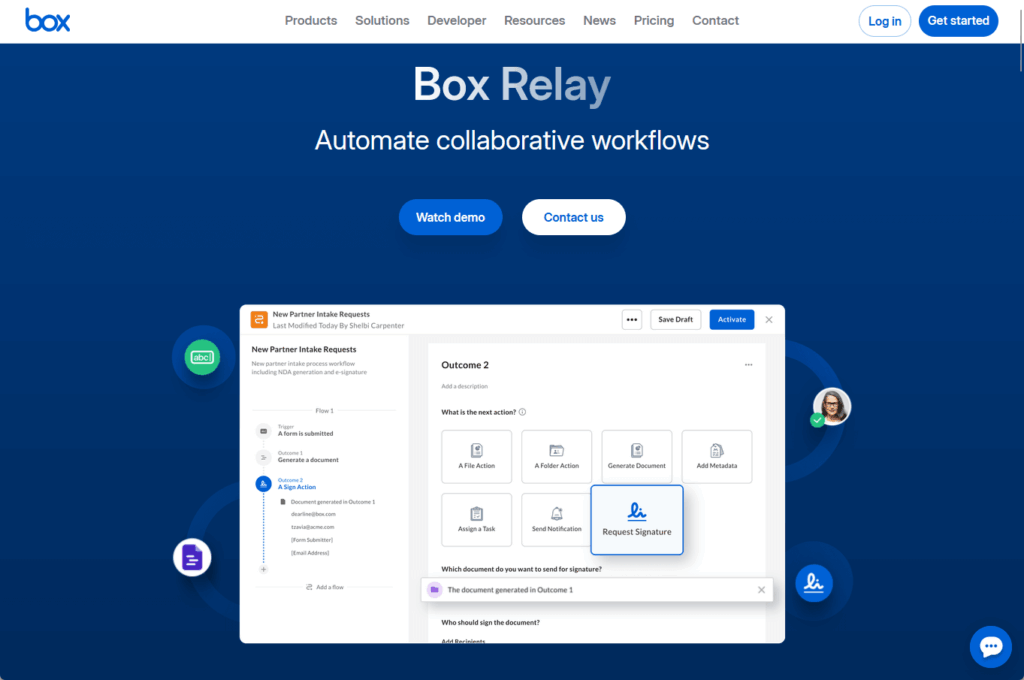Click the blue signature circle icon
The height and width of the screenshot is (680, 1024).
click(814, 583)
